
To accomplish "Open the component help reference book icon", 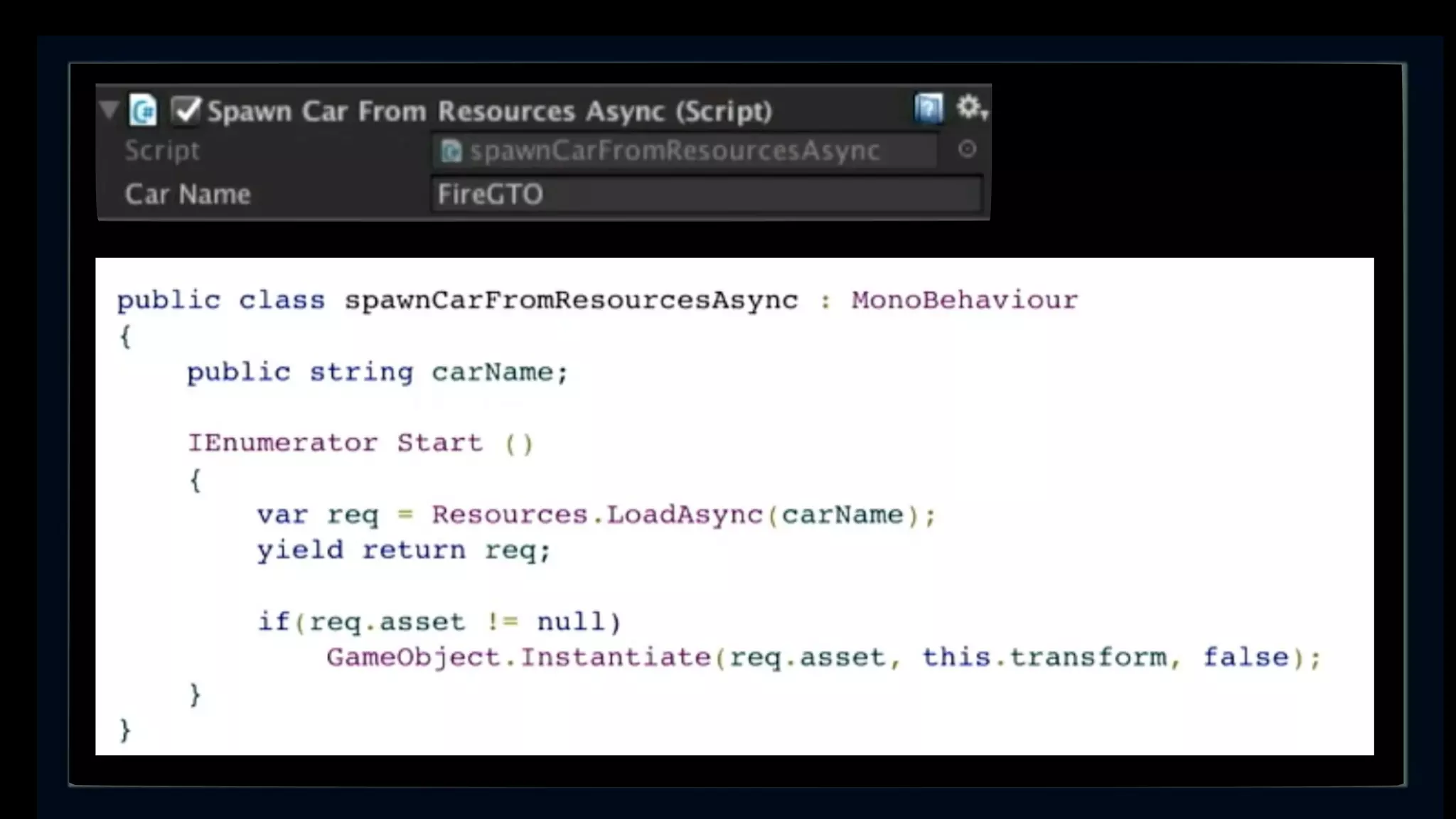I will pos(928,109).
